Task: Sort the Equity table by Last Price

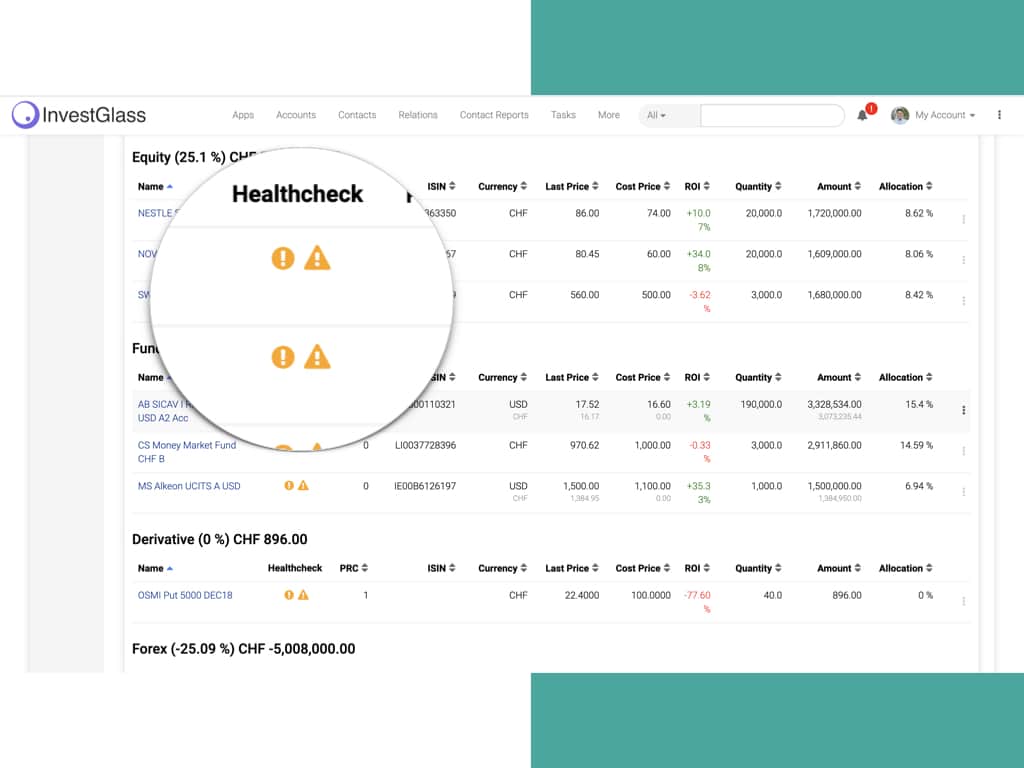Action: coord(570,186)
